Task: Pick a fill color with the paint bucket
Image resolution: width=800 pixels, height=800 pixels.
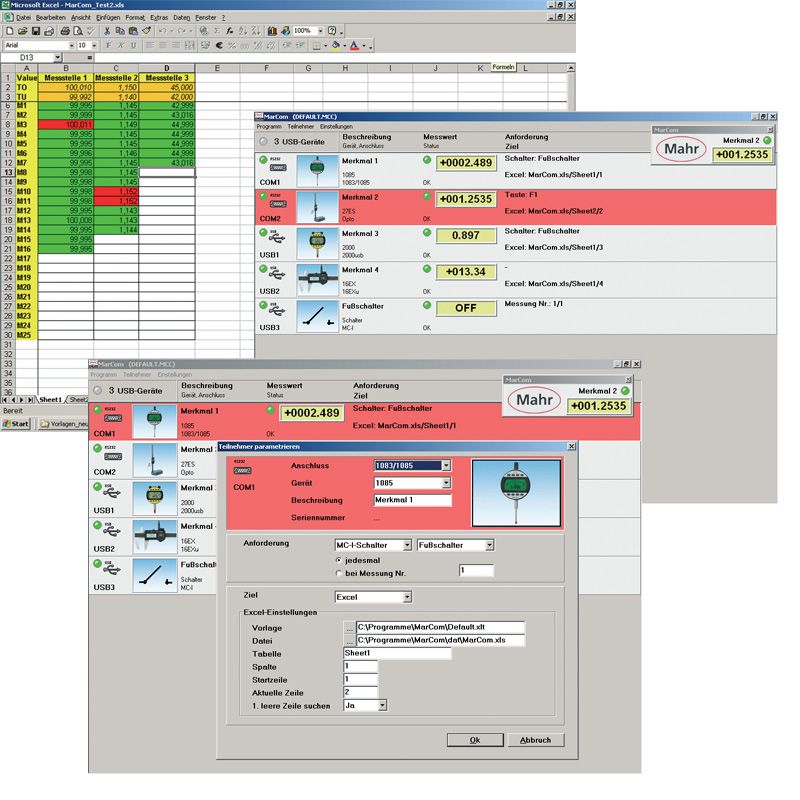Action: tap(336, 45)
